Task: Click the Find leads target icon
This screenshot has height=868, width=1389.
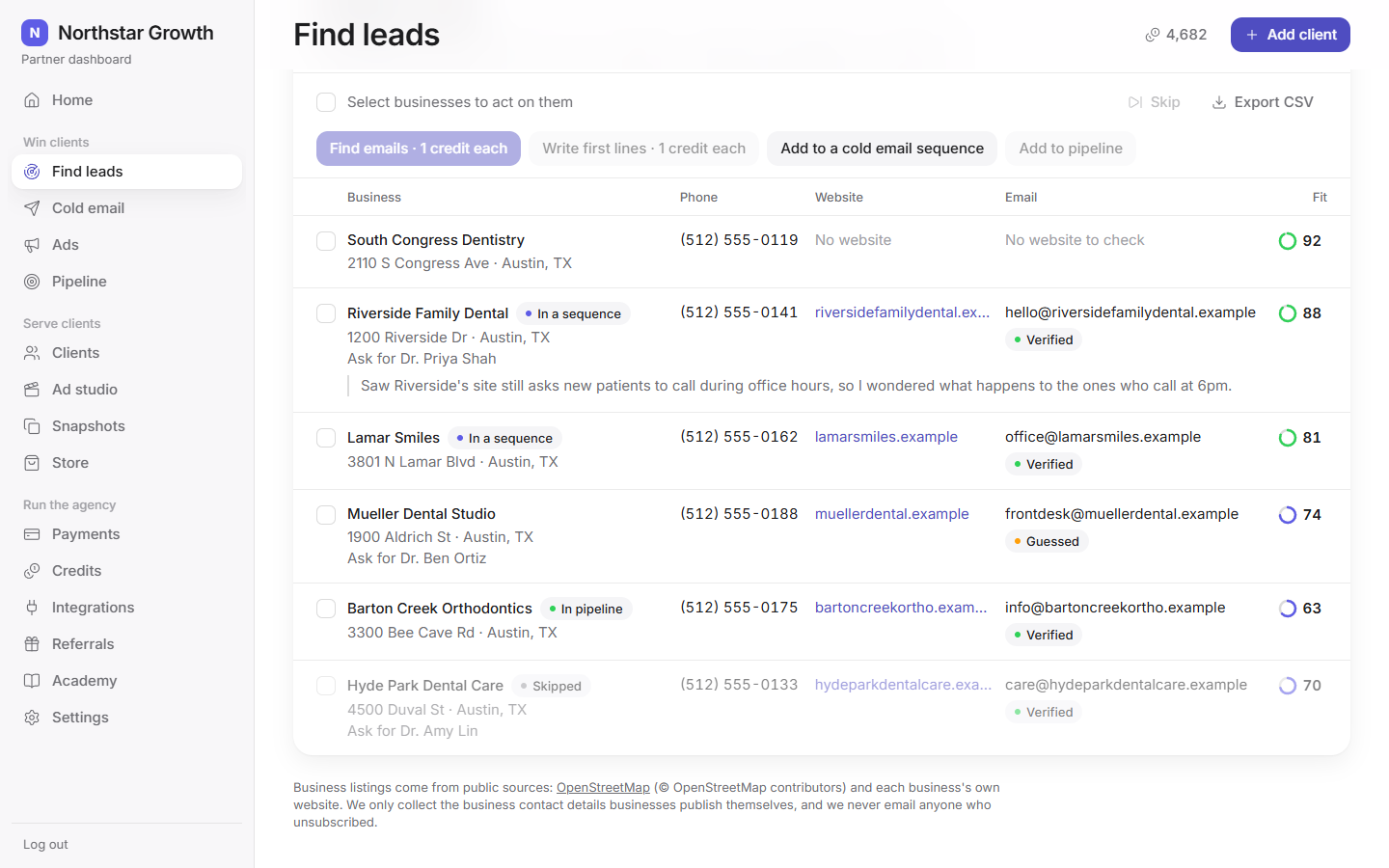Action: [x=32, y=172]
